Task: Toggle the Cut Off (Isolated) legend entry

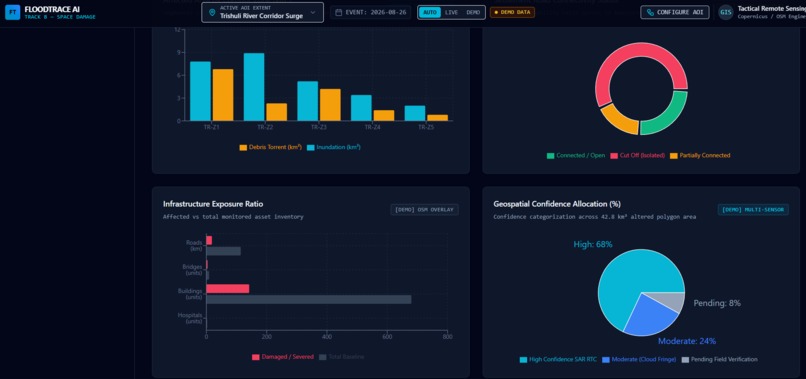Action: point(637,155)
